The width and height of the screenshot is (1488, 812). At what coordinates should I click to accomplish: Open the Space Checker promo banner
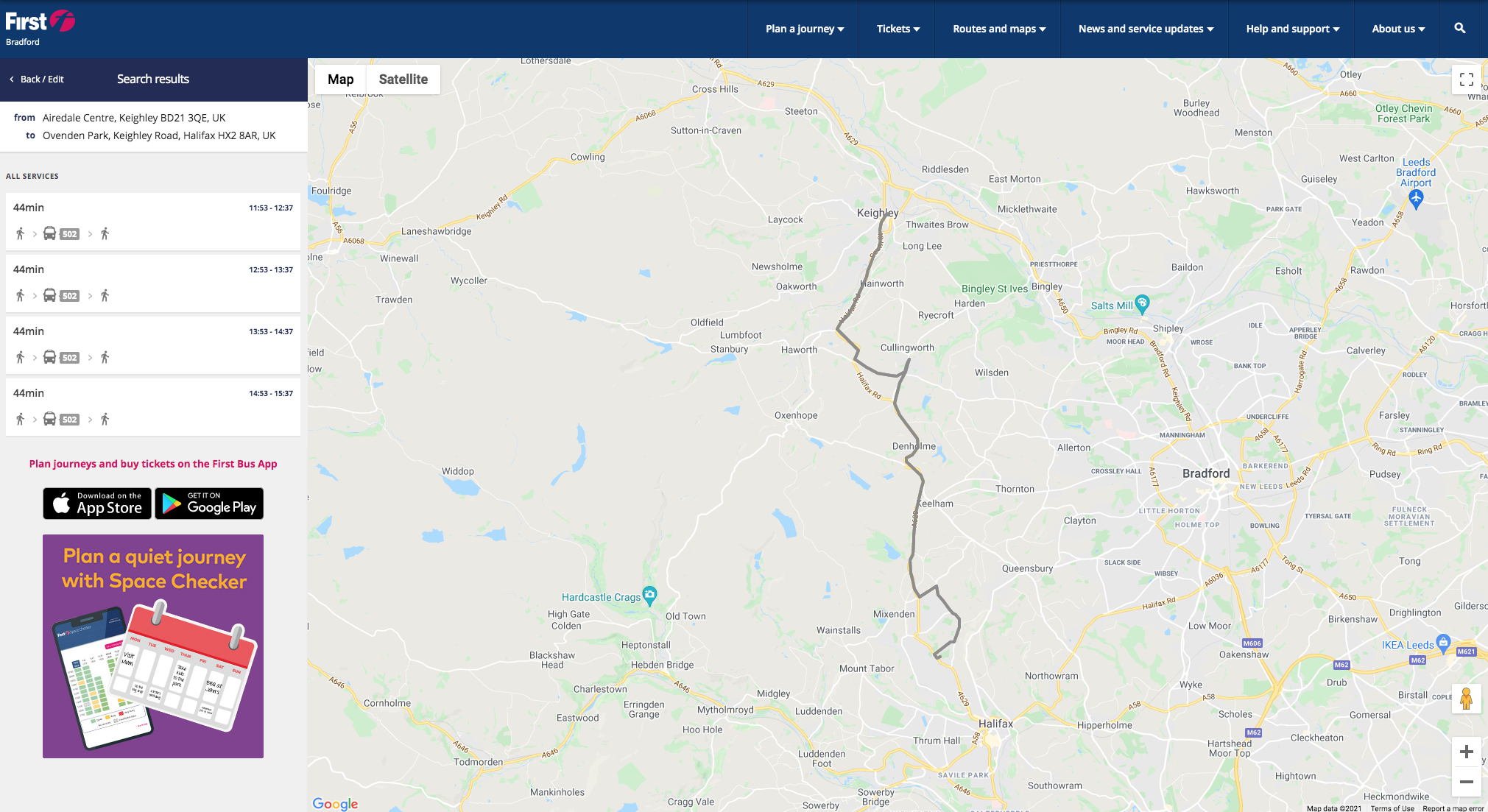coord(153,646)
